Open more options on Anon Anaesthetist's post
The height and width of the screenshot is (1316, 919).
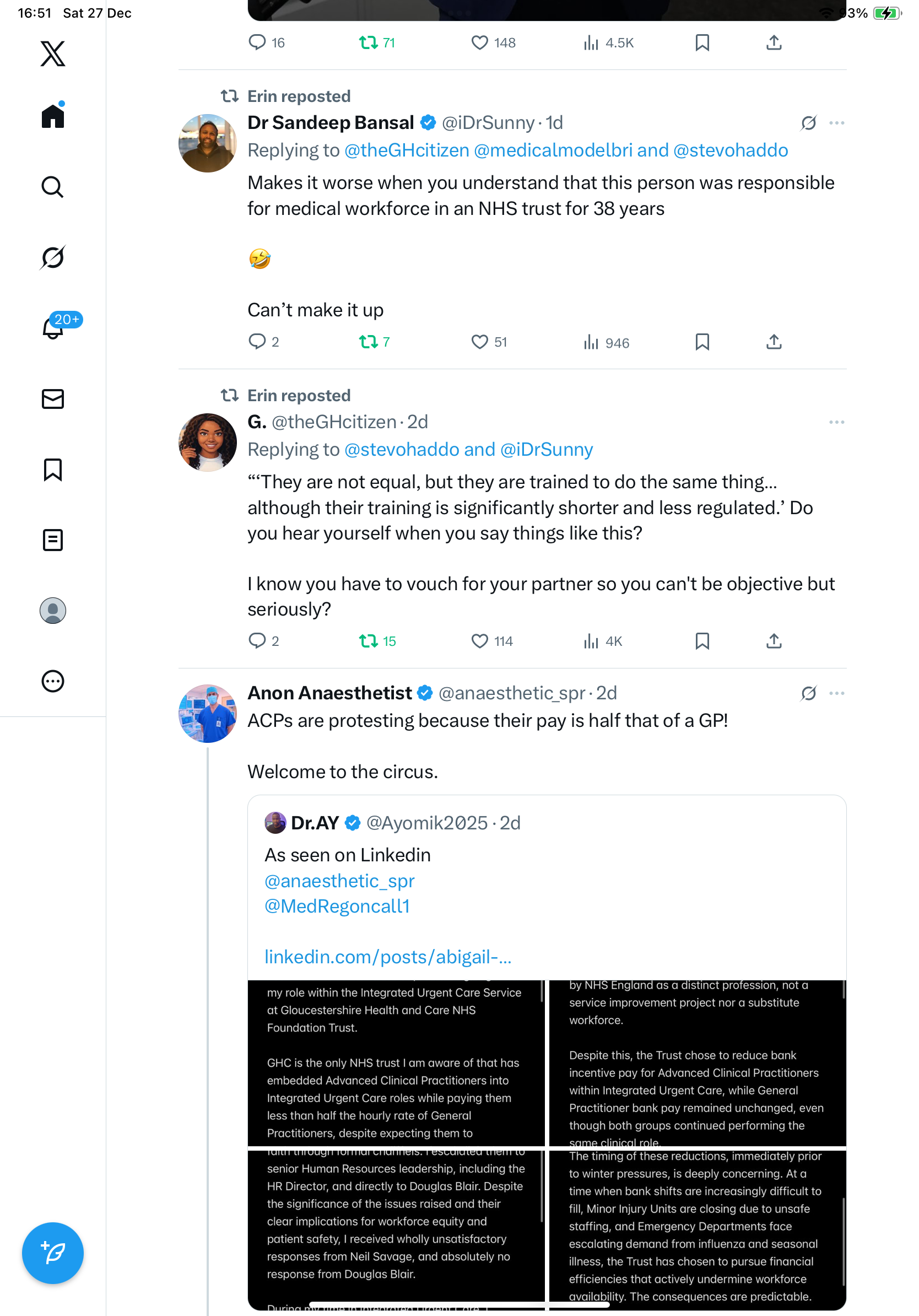tap(836, 693)
